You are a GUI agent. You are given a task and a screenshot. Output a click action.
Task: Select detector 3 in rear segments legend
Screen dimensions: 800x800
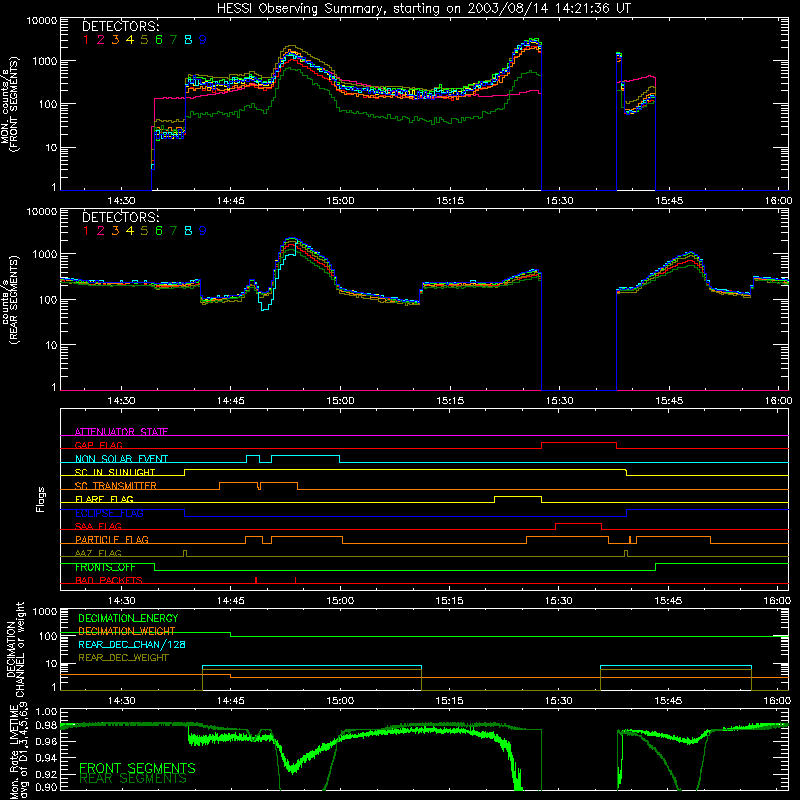(x=115, y=231)
